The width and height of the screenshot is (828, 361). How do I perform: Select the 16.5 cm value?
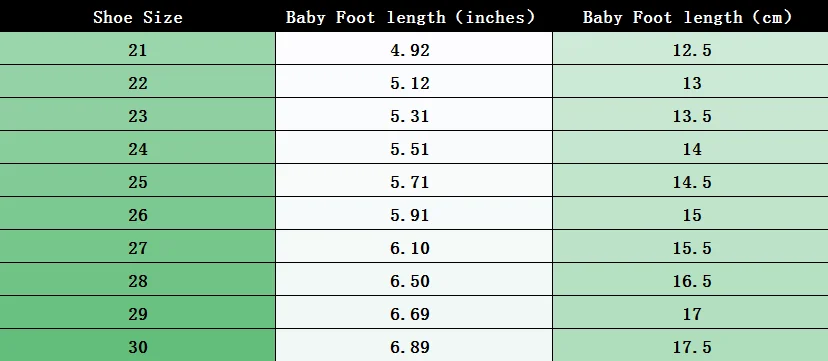[690, 279]
